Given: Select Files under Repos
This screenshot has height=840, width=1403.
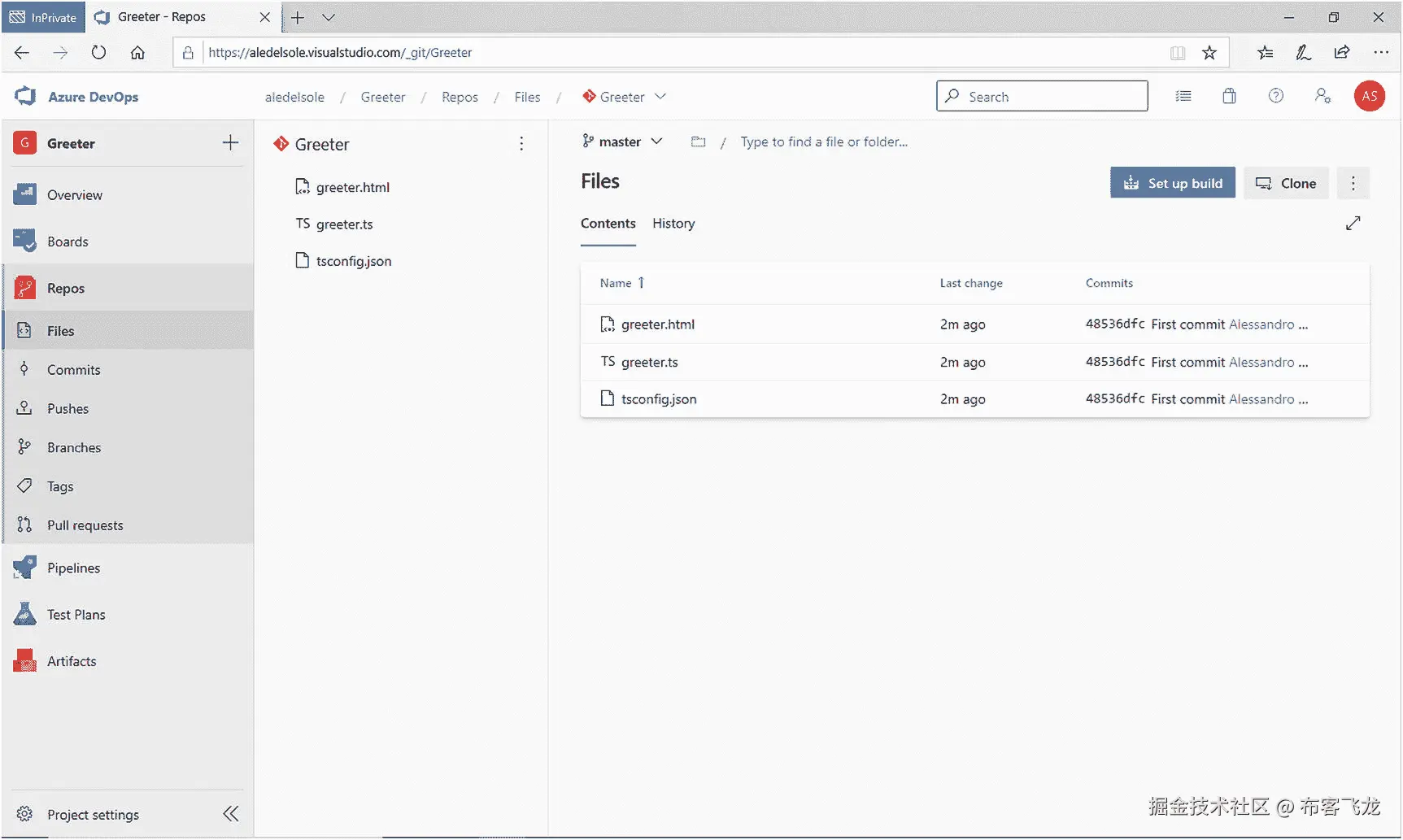Looking at the screenshot, I should (128, 331).
